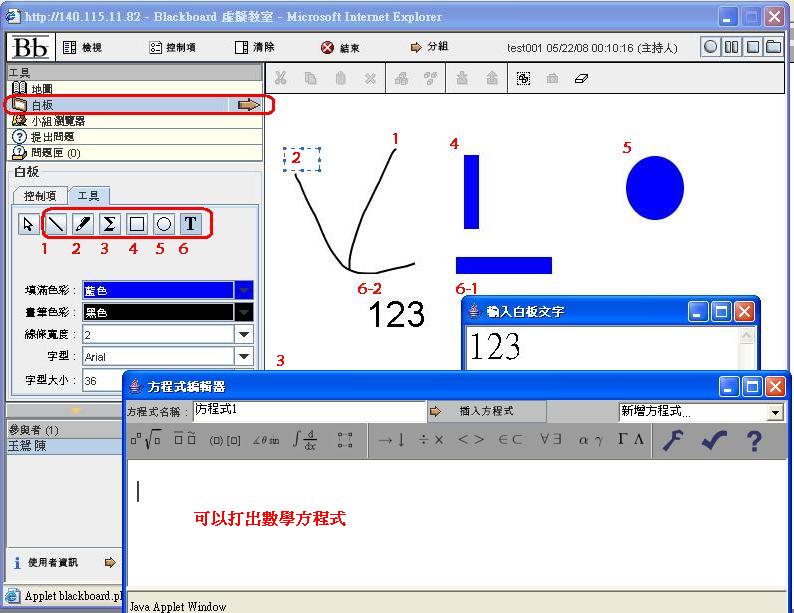Choose the T text tool

[190, 224]
